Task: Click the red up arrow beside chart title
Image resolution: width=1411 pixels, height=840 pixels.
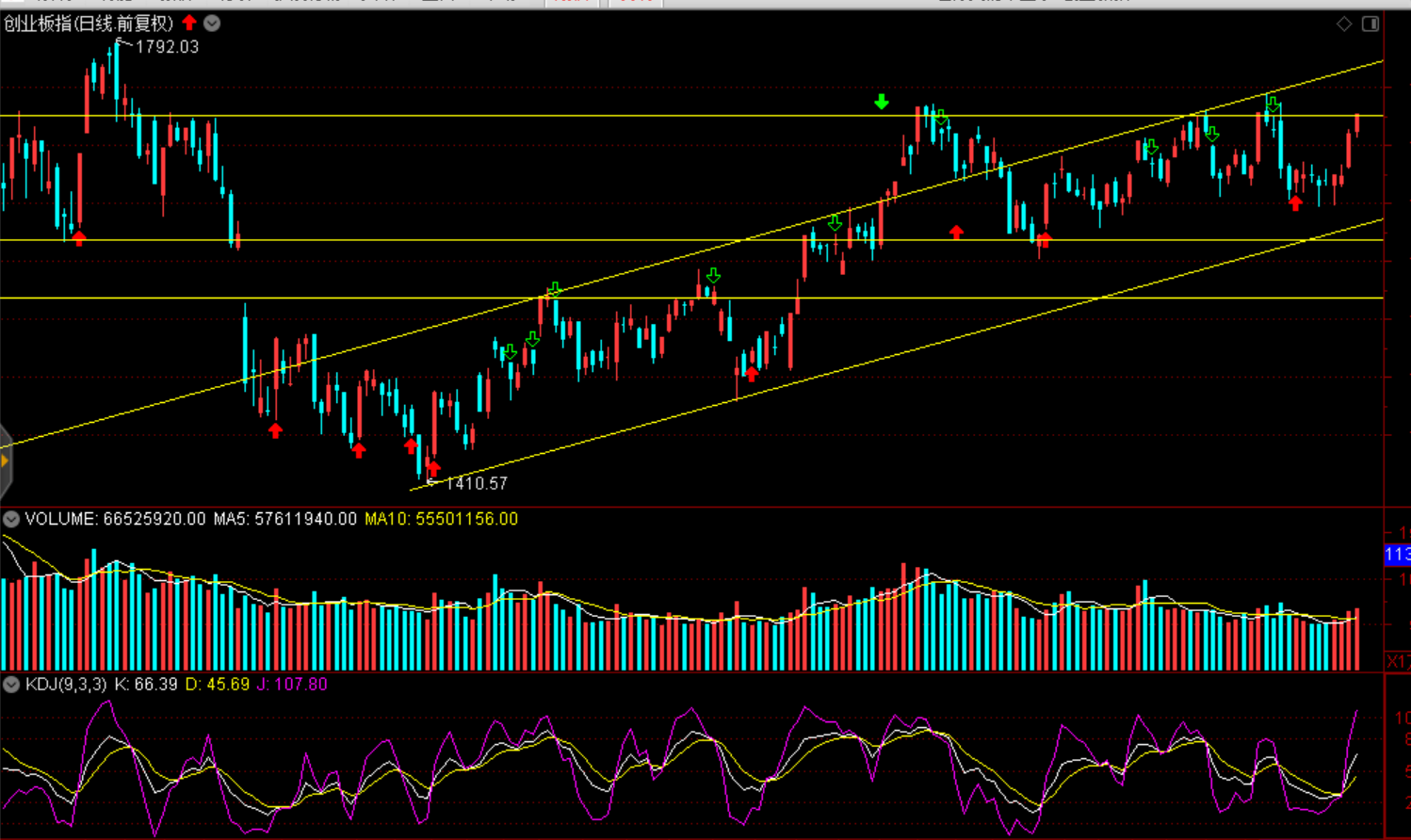Action: pyautogui.click(x=189, y=23)
